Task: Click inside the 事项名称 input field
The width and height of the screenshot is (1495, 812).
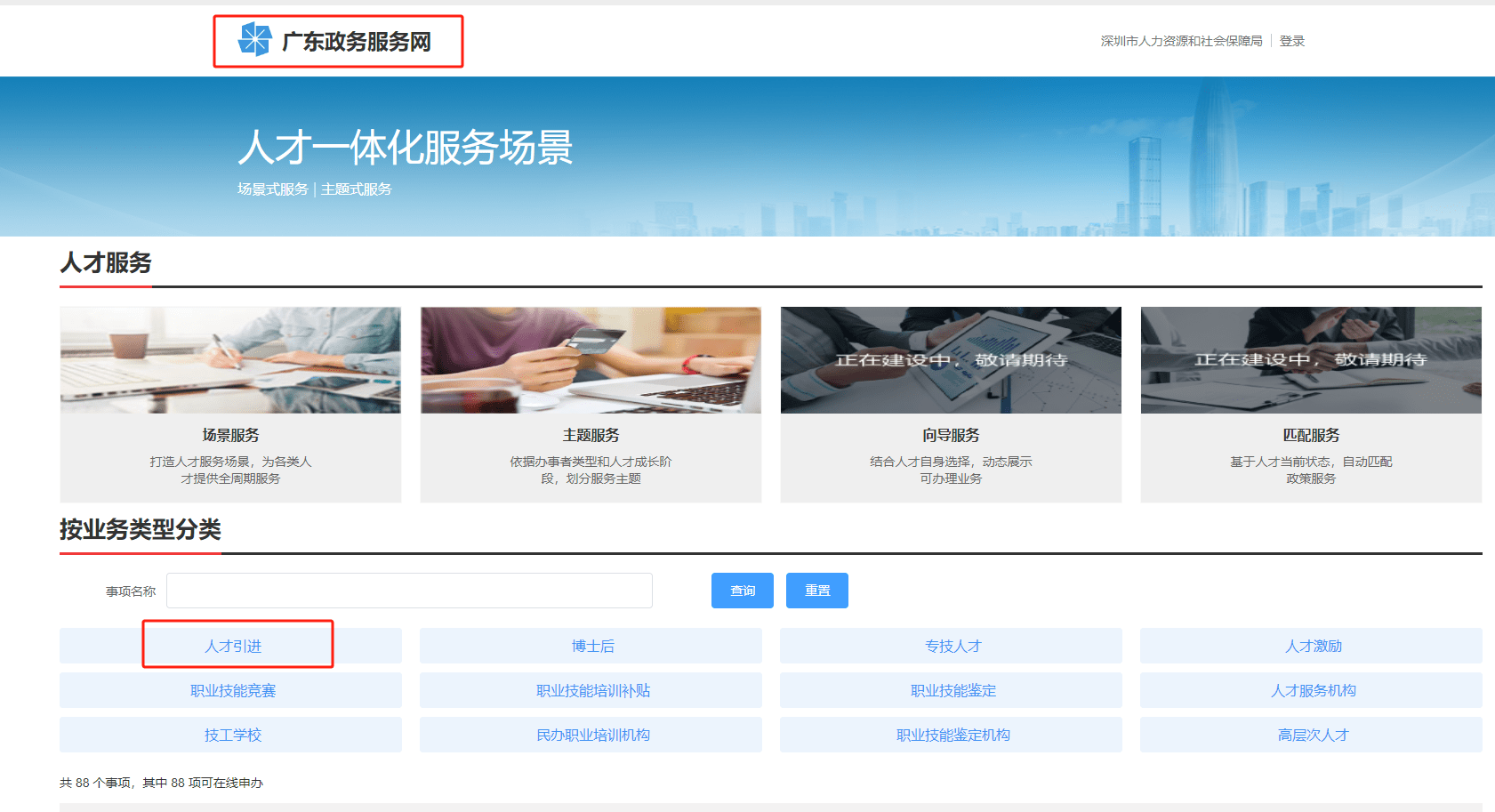Action: click(x=409, y=590)
